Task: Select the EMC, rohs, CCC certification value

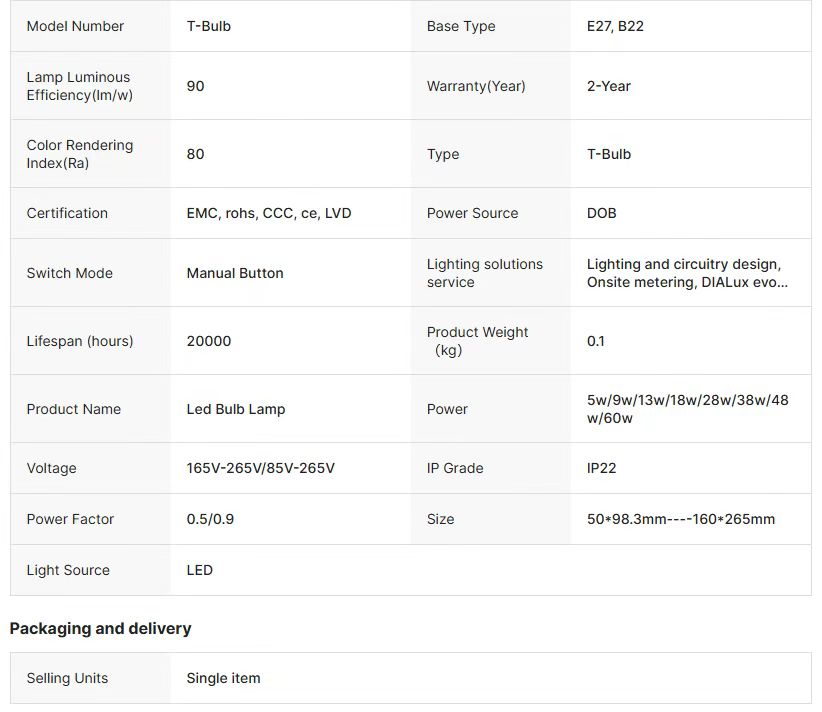Action: click(268, 213)
